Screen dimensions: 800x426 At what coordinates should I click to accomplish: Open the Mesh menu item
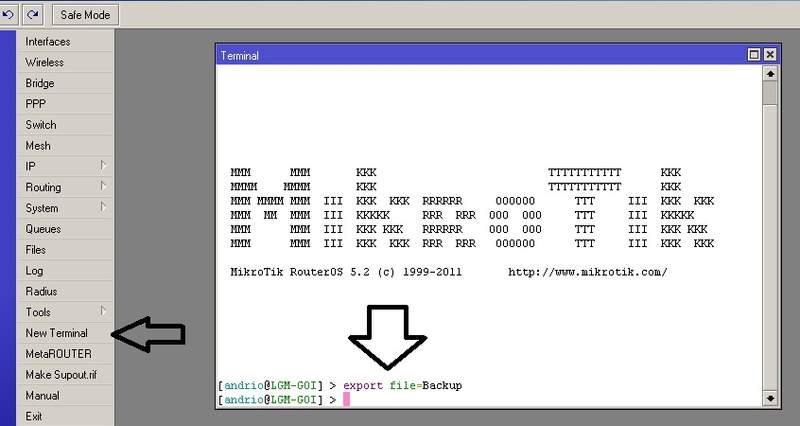[x=65, y=146]
